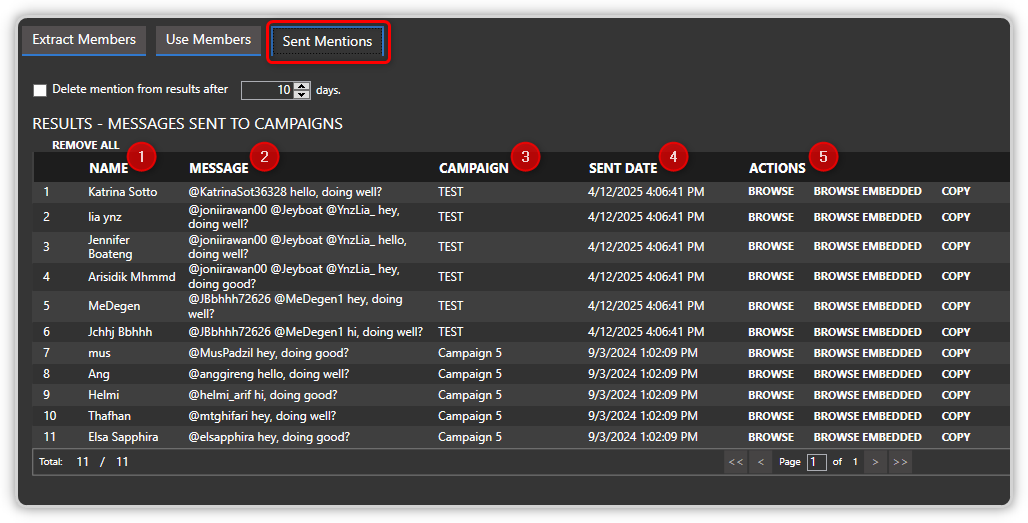Decrease the days value with down arrow

click(x=302, y=95)
